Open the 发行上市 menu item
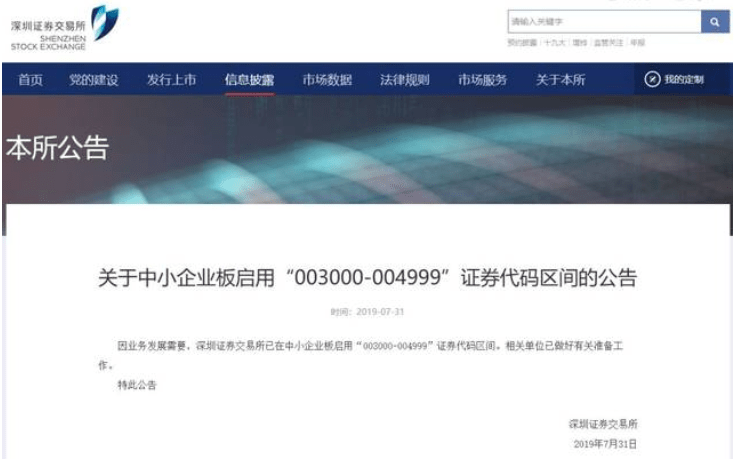Screen dimensions: 737x466 [171, 79]
